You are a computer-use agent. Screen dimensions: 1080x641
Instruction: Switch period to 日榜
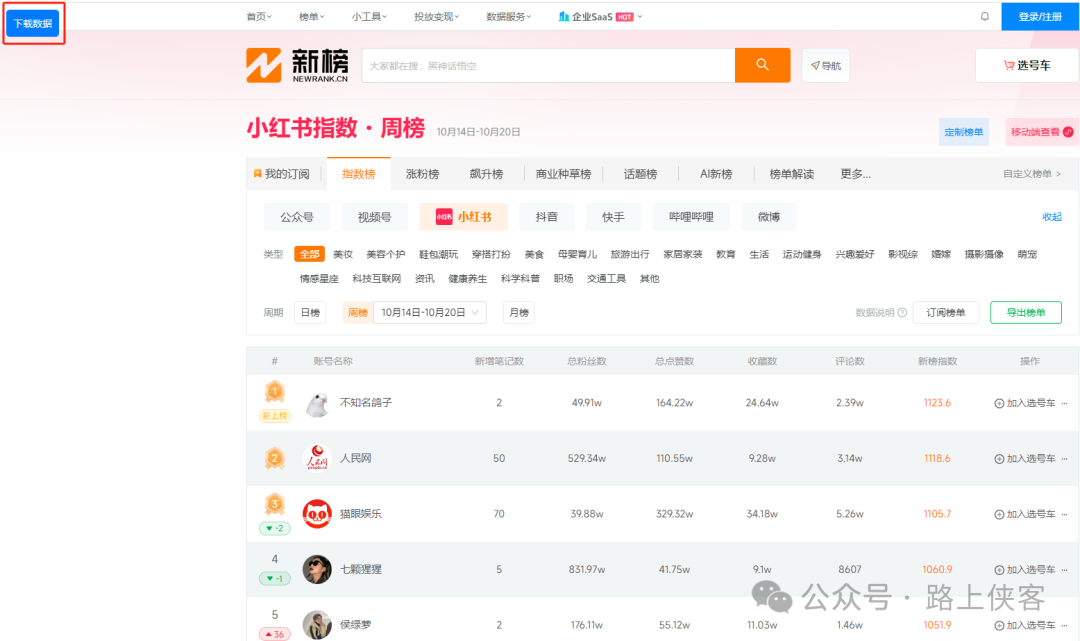pyautogui.click(x=310, y=313)
